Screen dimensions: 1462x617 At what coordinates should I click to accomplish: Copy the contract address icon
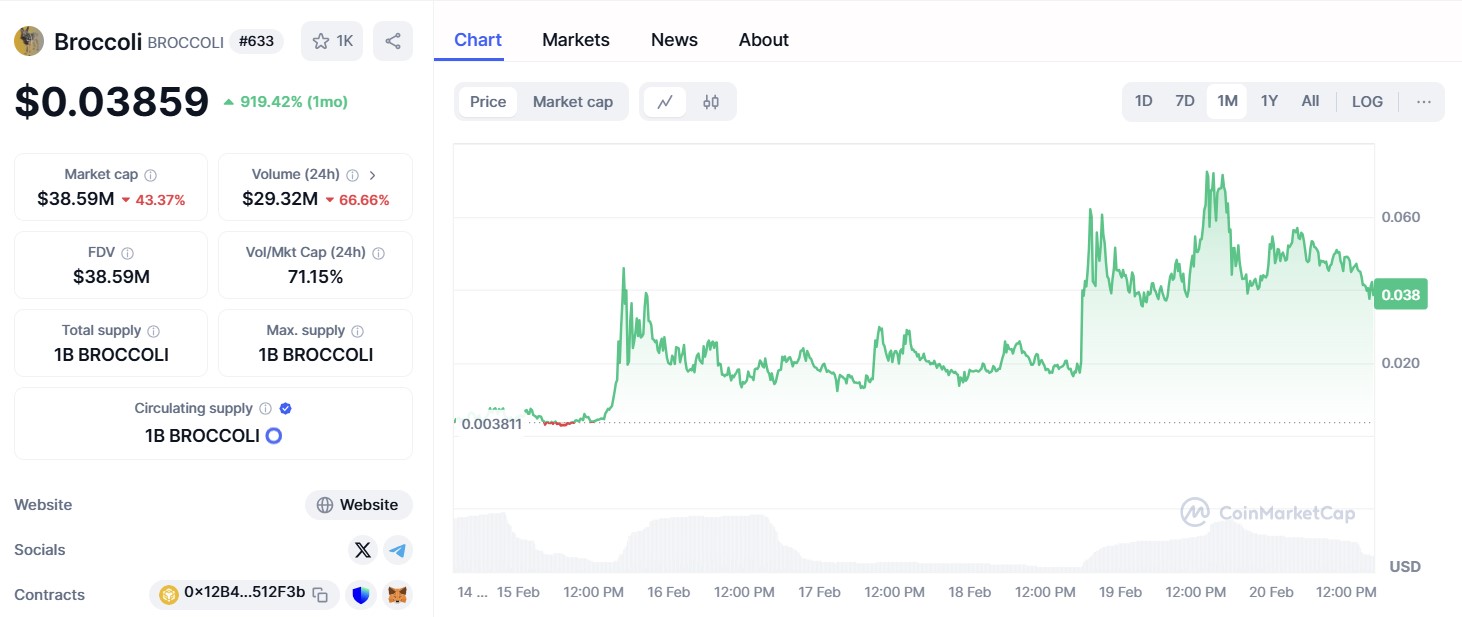point(320,595)
